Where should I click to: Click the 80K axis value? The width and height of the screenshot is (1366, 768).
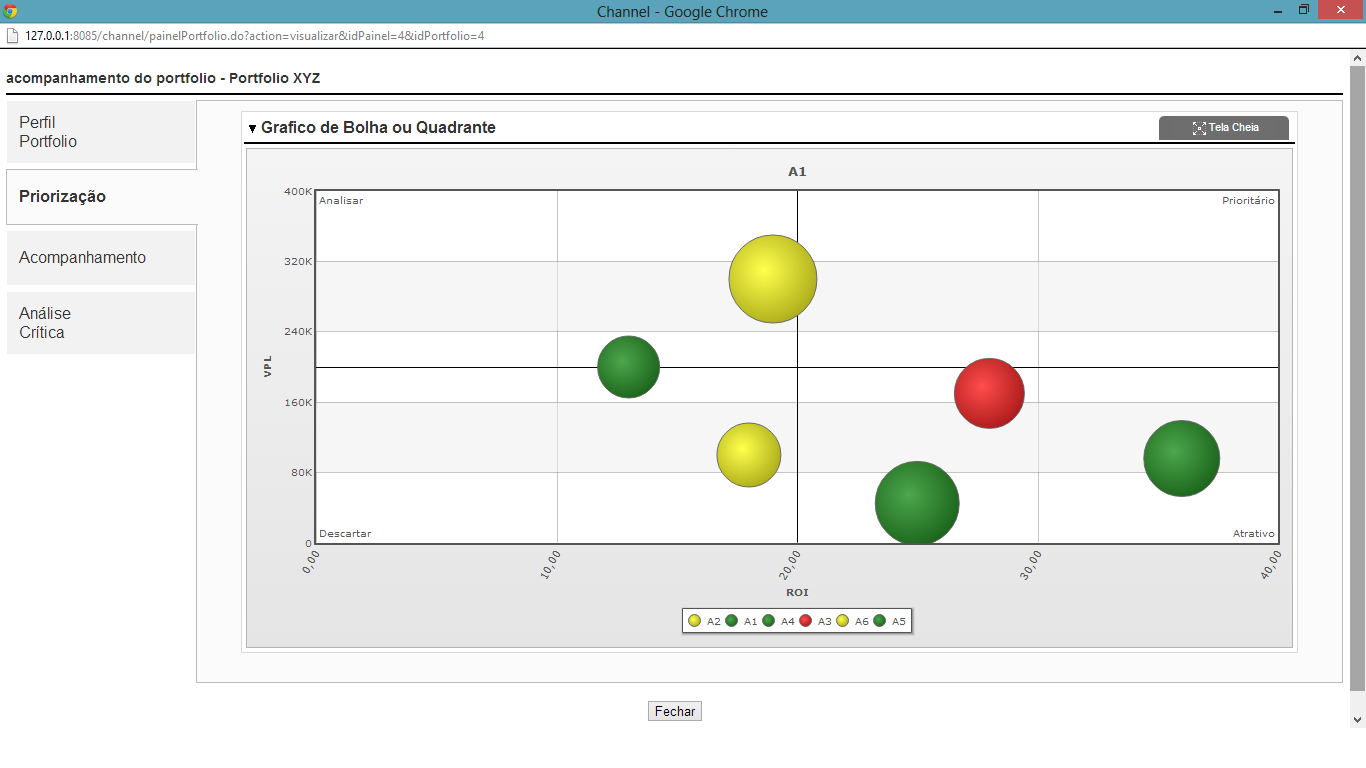coord(301,473)
